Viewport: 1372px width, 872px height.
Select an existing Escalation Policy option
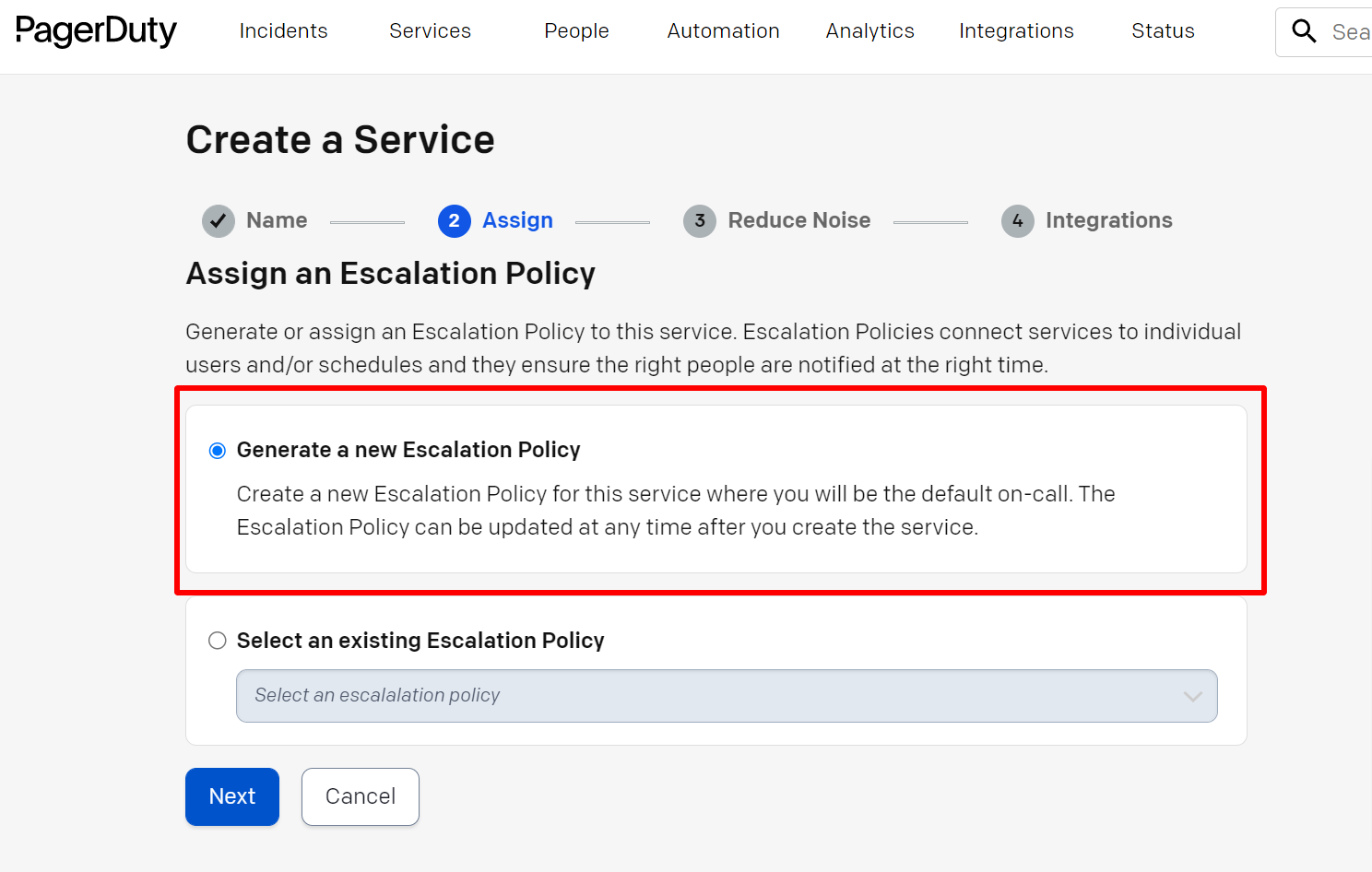tap(217, 640)
